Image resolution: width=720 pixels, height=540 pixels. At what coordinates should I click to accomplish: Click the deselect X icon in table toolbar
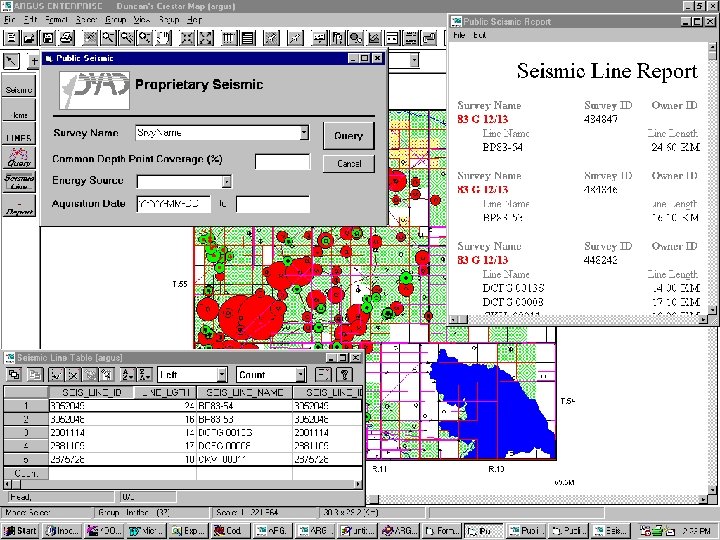click(x=73, y=375)
